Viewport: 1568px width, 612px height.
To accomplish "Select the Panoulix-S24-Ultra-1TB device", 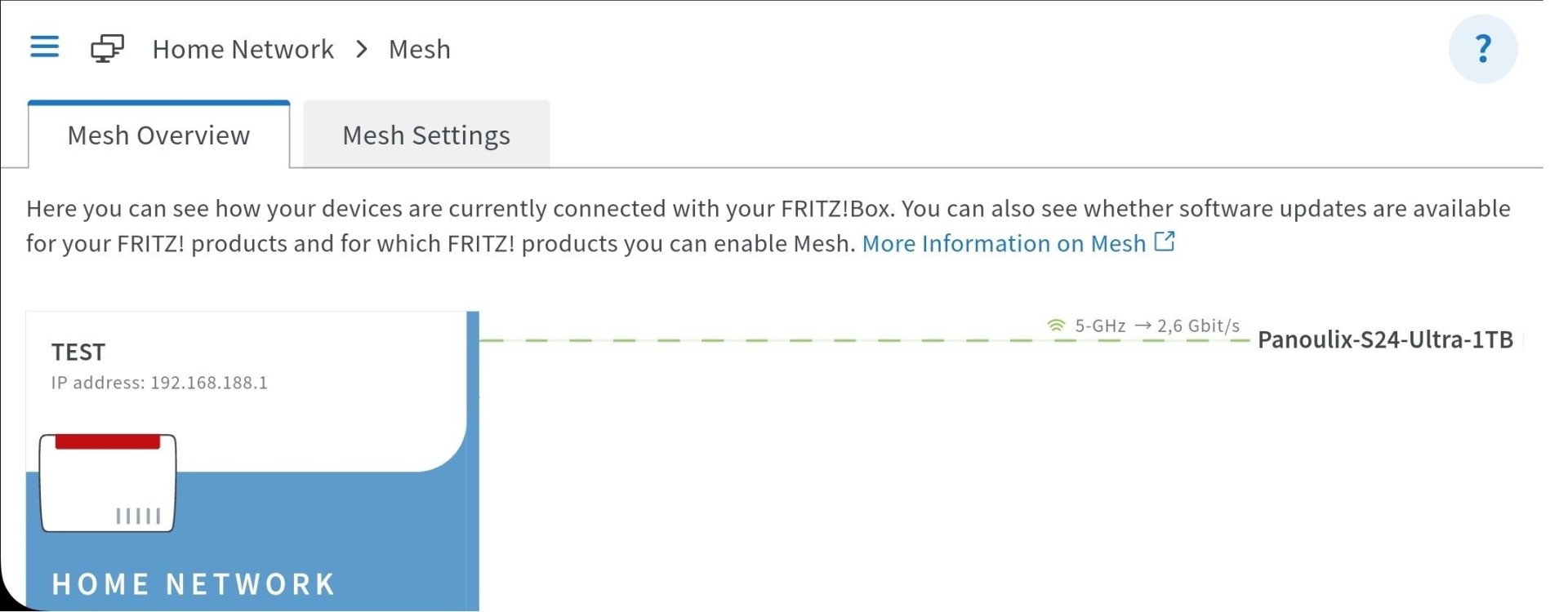I will click(1385, 339).
